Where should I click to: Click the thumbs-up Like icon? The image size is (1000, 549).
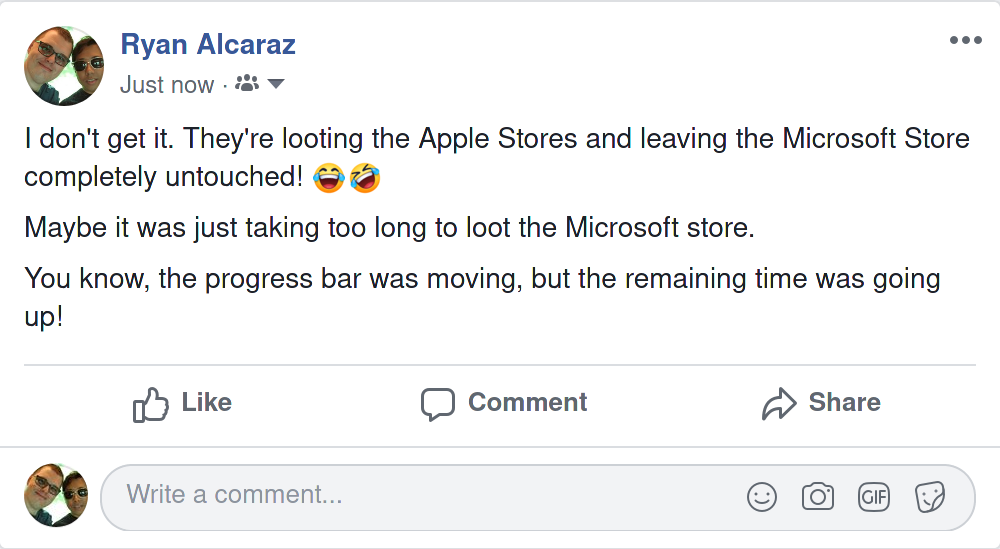pos(151,403)
